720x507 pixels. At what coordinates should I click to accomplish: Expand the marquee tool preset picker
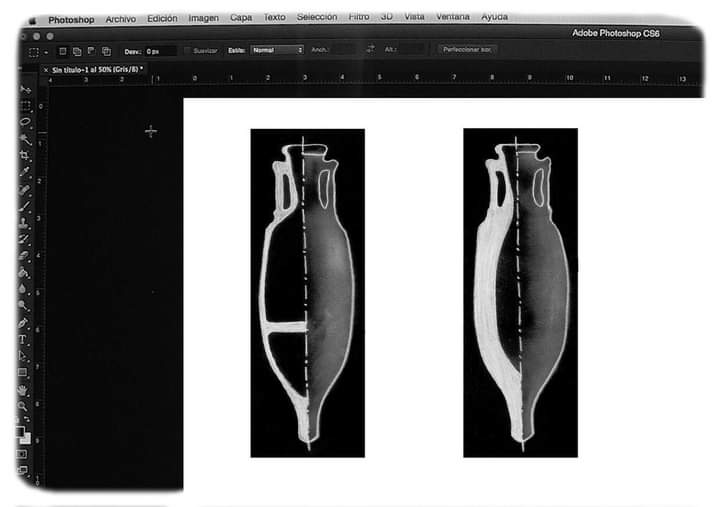click(x=38, y=49)
